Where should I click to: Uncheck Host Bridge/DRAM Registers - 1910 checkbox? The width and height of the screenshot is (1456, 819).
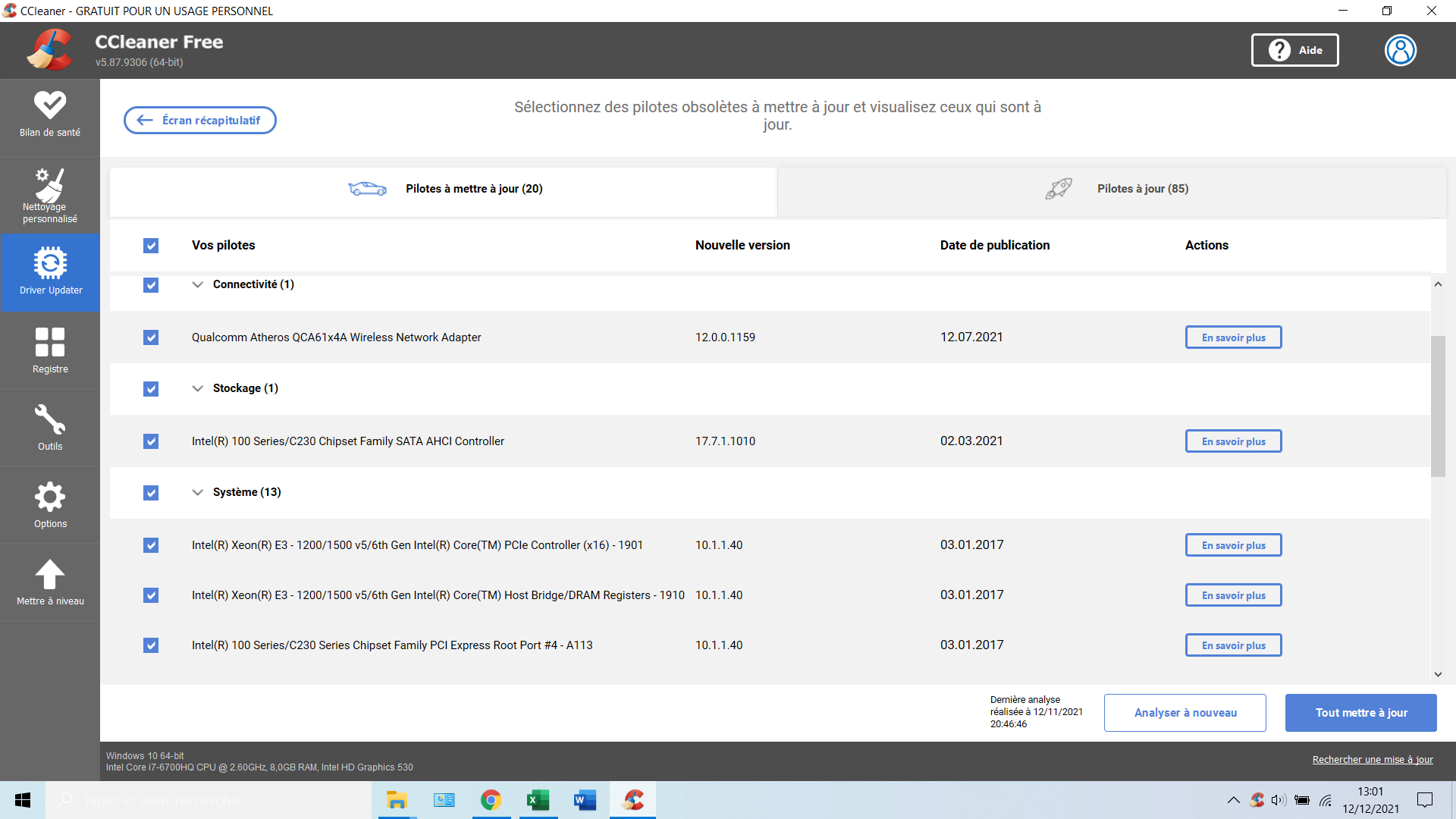point(151,595)
